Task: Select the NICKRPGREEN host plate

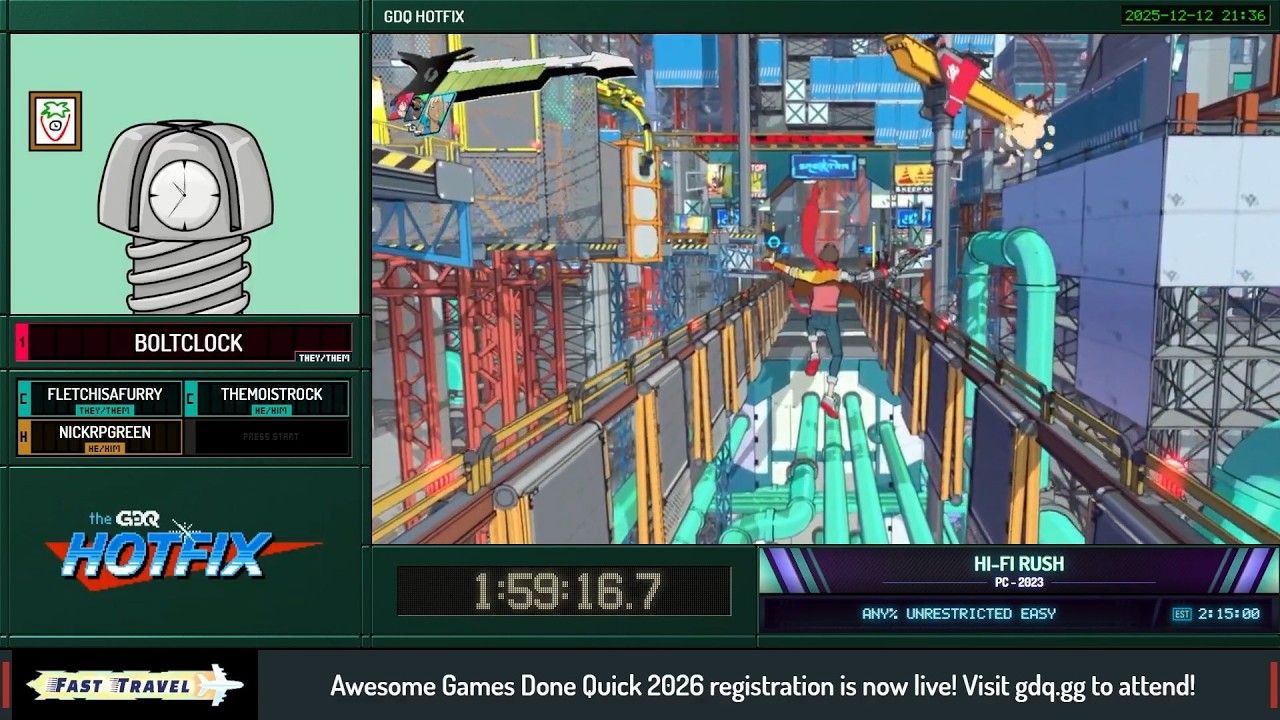Action: pyautogui.click(x=99, y=437)
